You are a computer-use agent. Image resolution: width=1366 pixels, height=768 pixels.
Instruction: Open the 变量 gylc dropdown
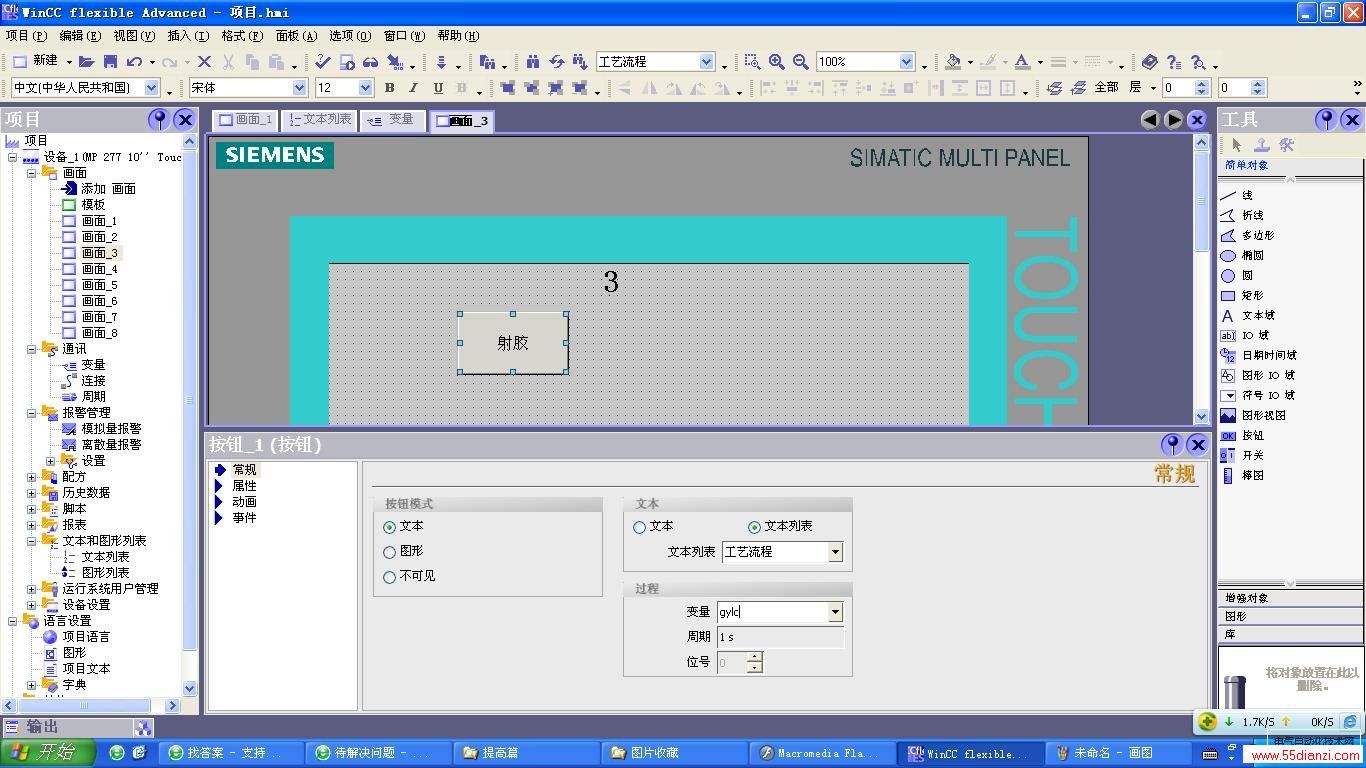(x=835, y=612)
